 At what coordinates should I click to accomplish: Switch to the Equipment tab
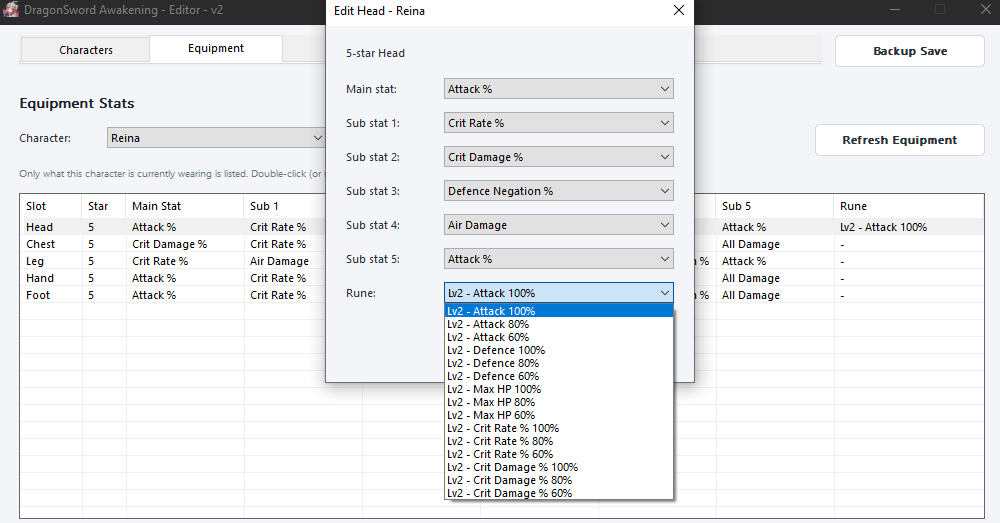click(216, 48)
